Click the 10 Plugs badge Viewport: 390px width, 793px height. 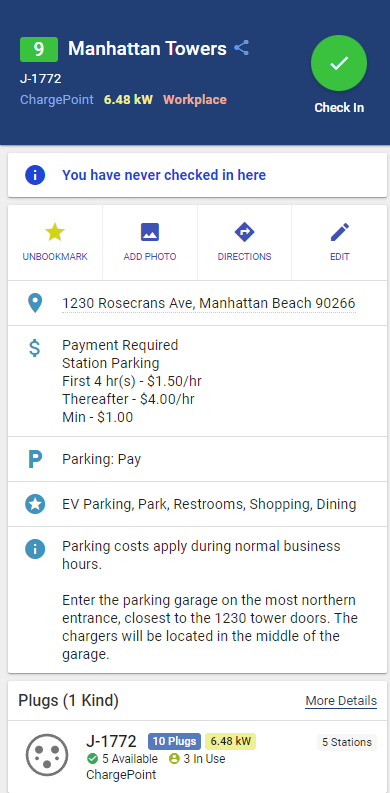175,741
